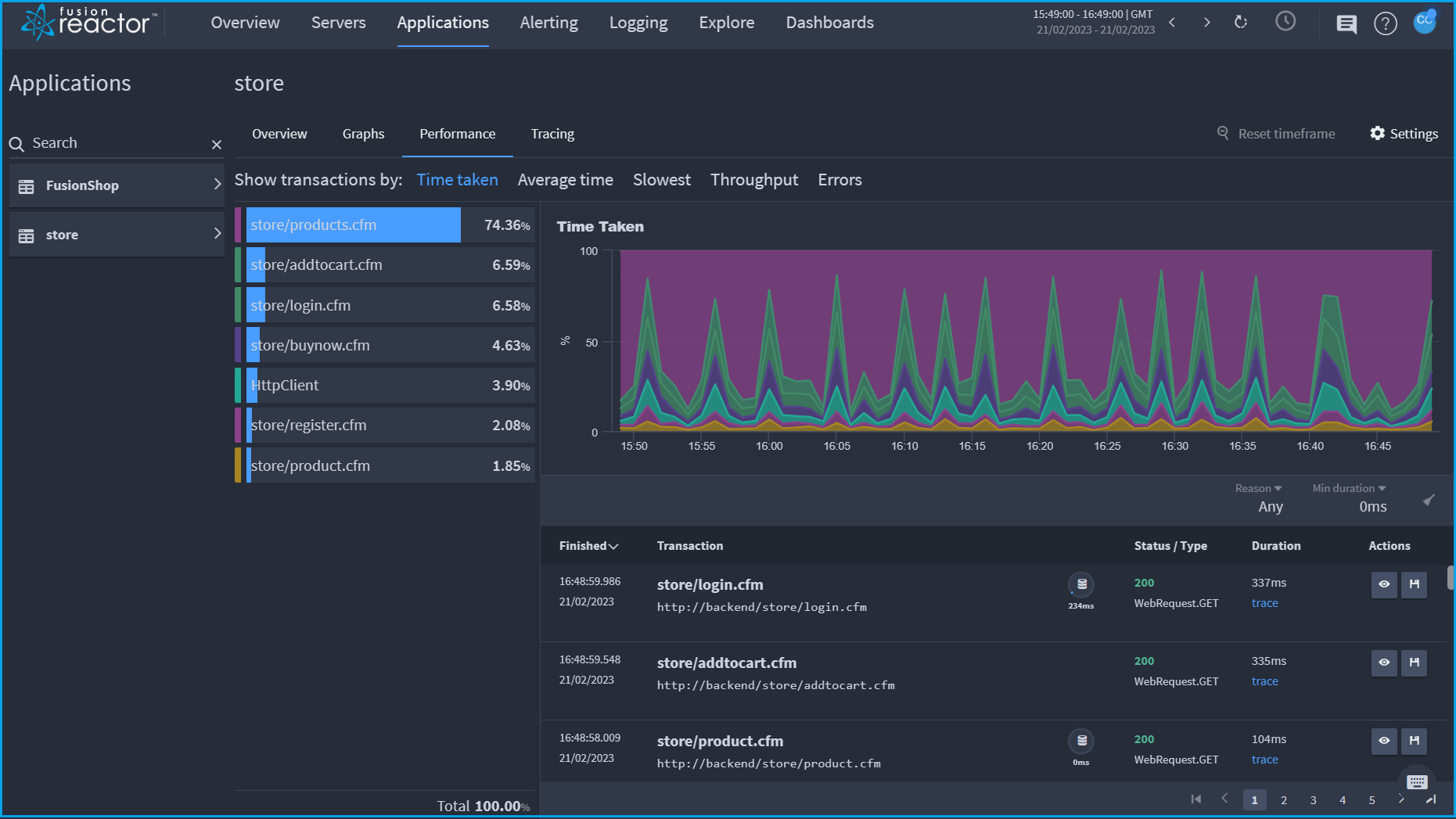View details of store/addtocart.cfm with eye icon
The image size is (1456, 819).
pos(1384,663)
